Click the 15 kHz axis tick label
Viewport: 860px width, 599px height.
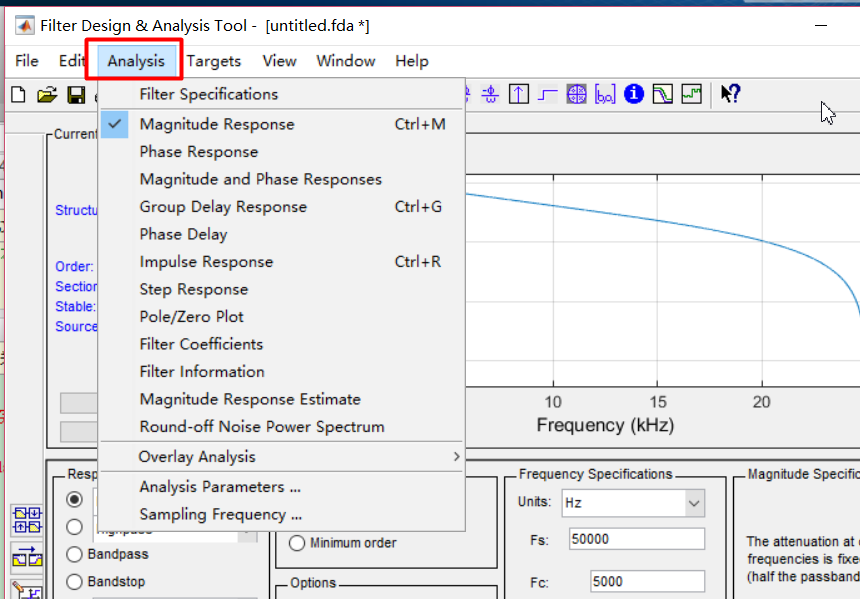click(x=658, y=402)
